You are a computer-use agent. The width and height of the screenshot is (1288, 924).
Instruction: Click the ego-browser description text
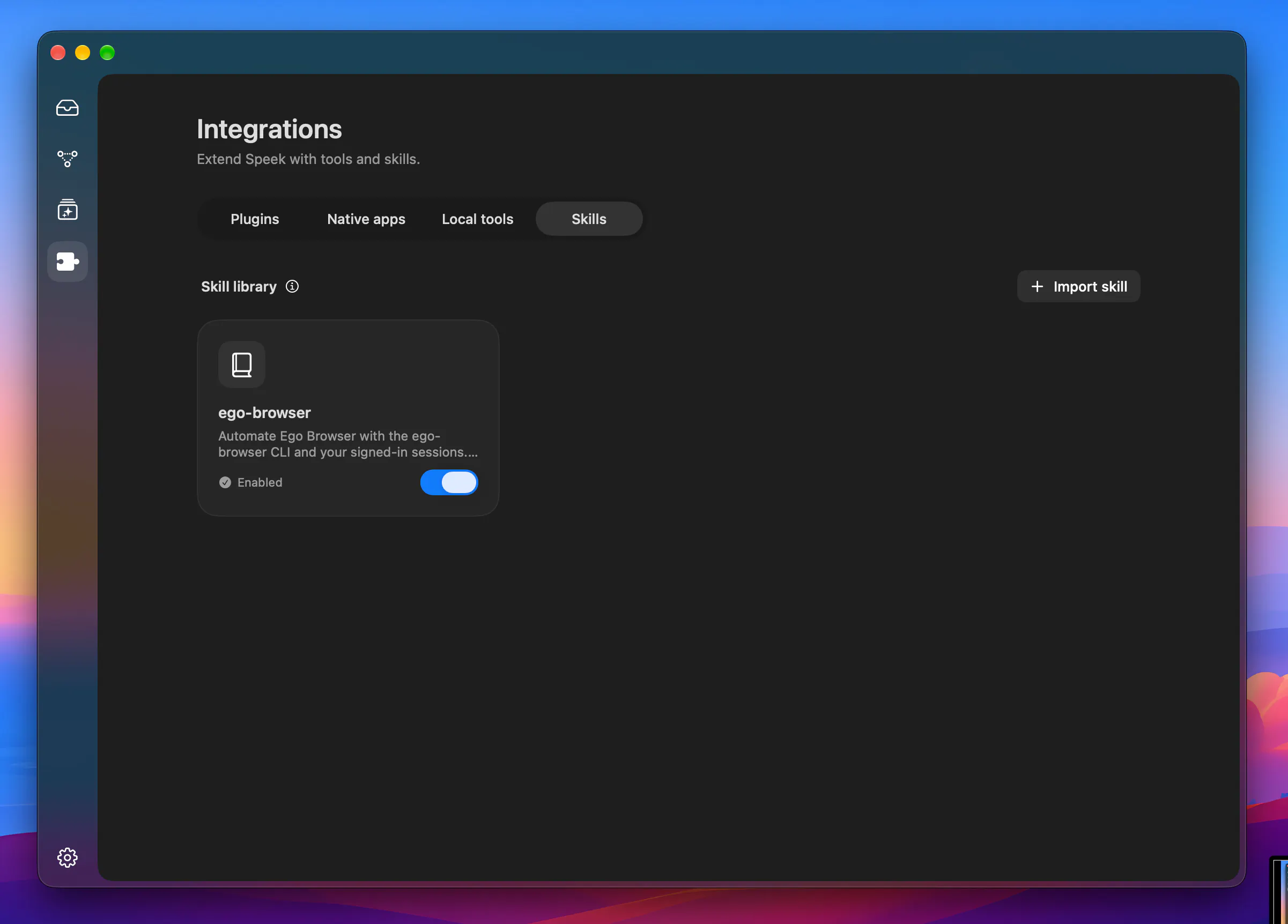[348, 444]
